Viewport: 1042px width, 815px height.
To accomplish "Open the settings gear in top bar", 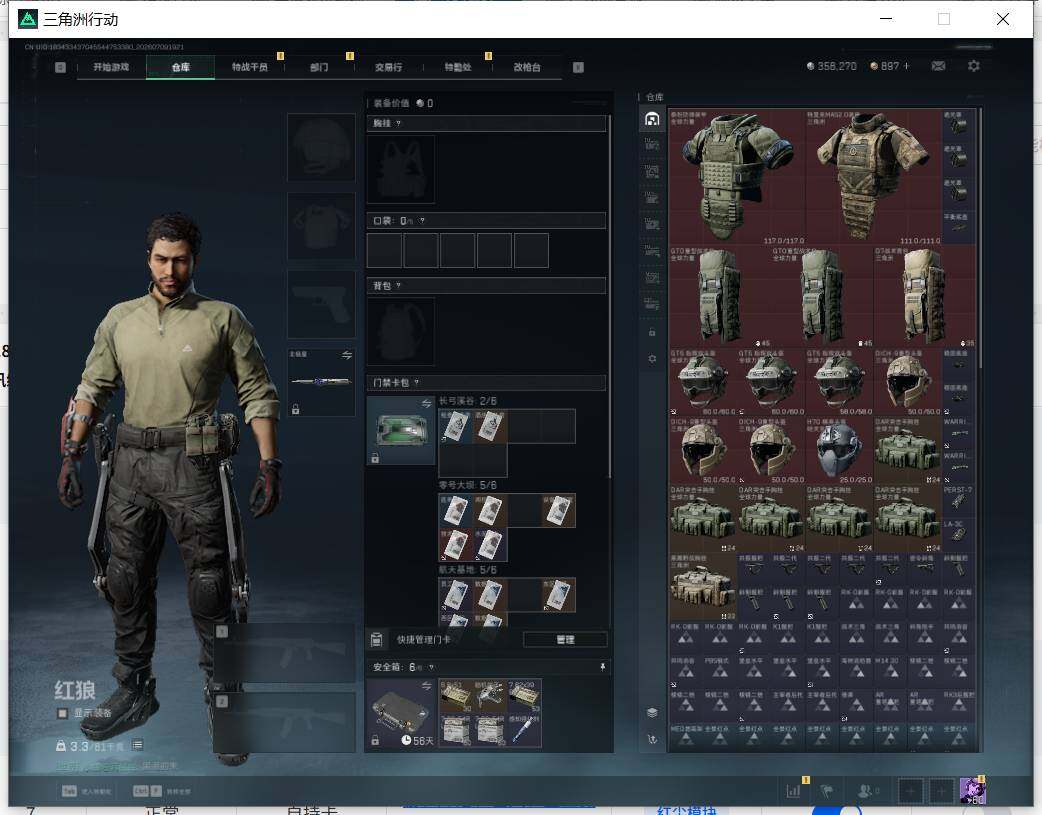I will click(x=974, y=66).
